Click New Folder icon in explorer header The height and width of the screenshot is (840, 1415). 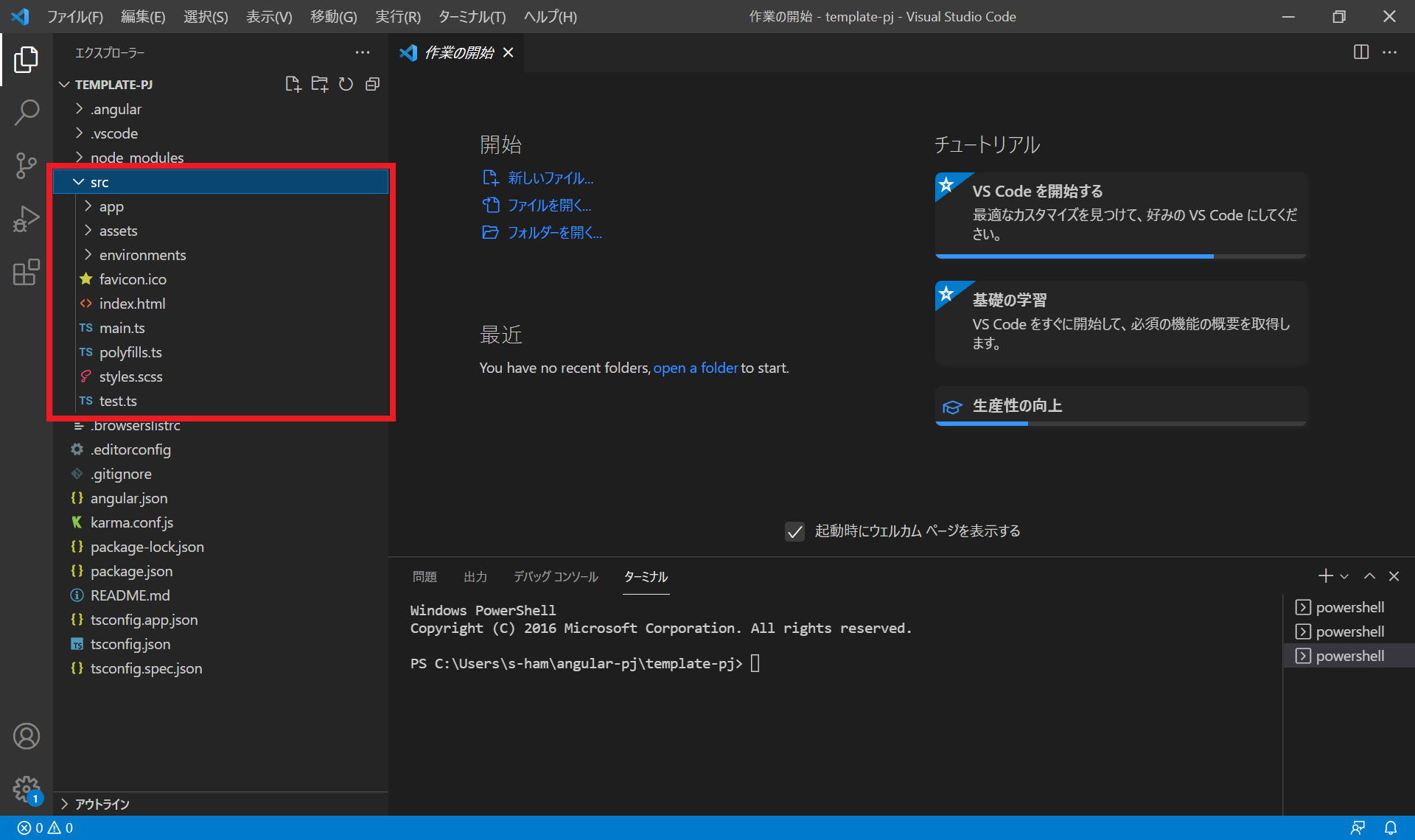pyautogui.click(x=319, y=84)
